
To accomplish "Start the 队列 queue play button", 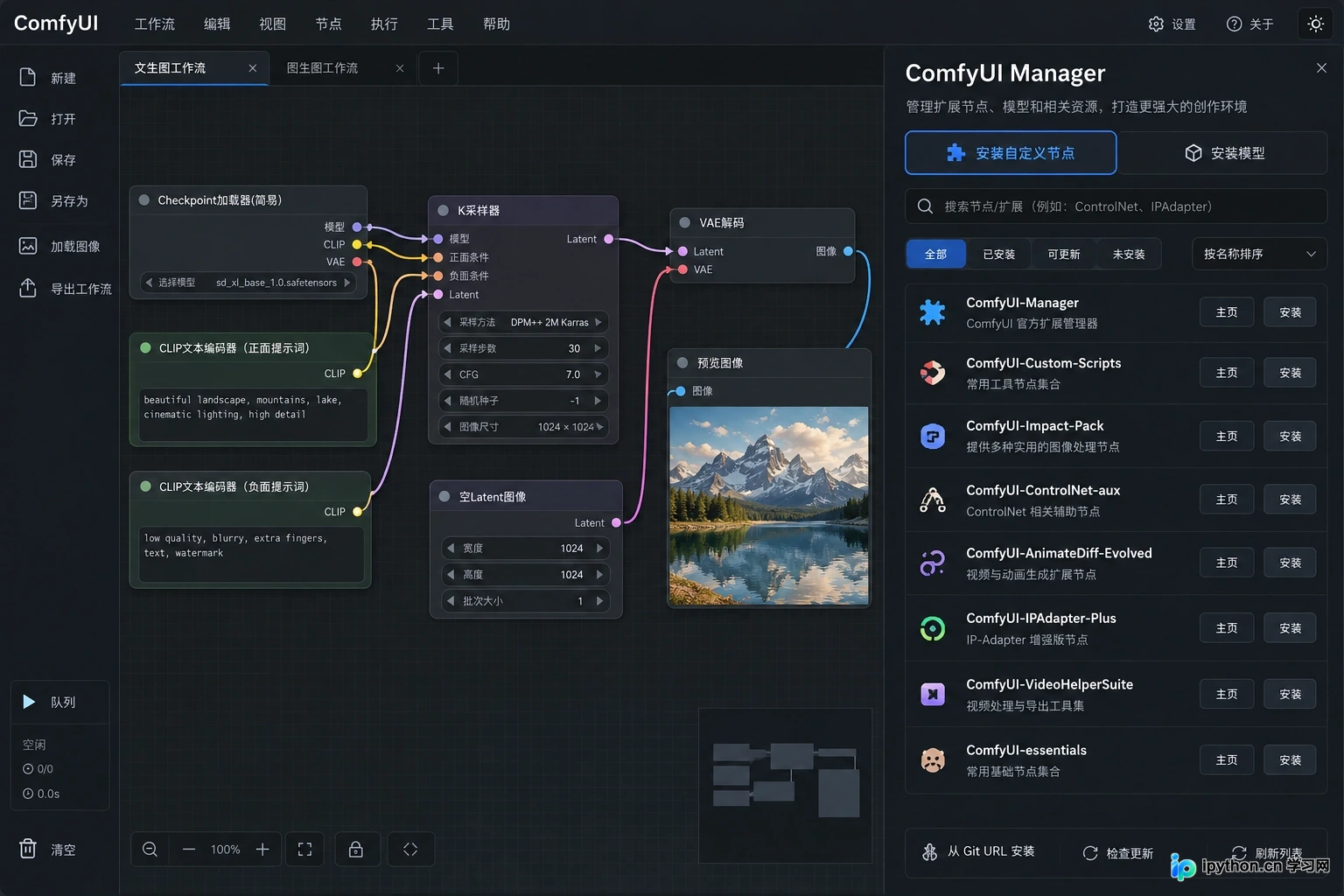I will click(29, 702).
